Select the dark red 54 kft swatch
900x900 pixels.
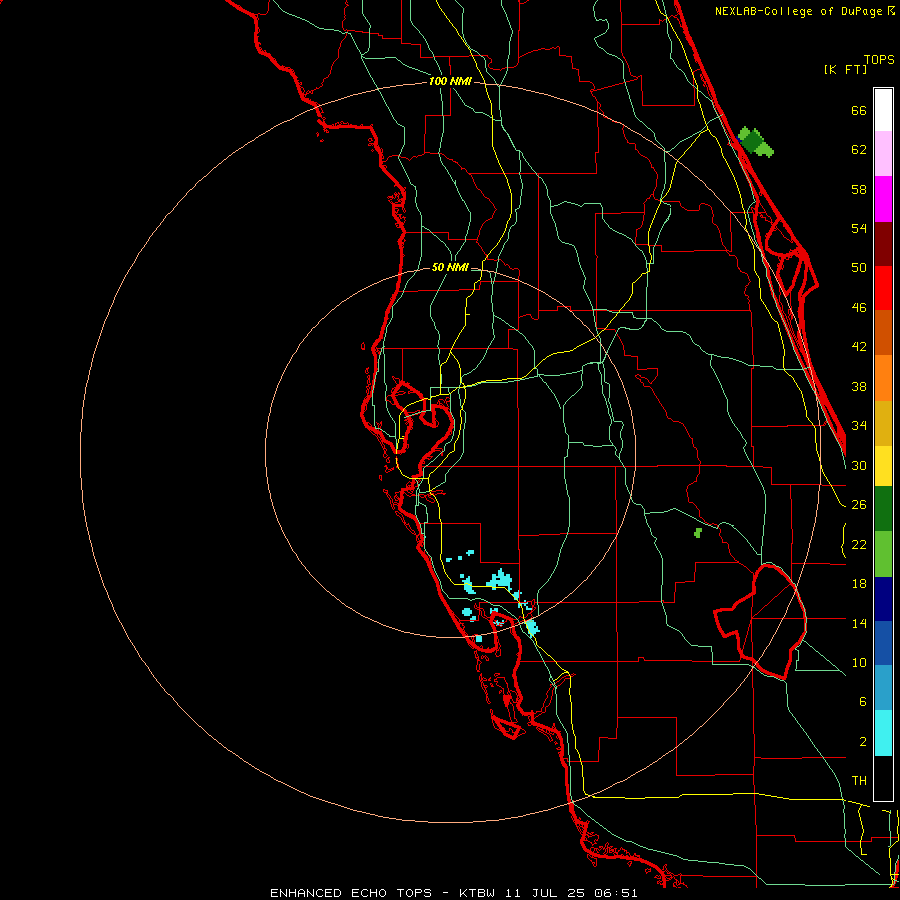click(x=883, y=244)
